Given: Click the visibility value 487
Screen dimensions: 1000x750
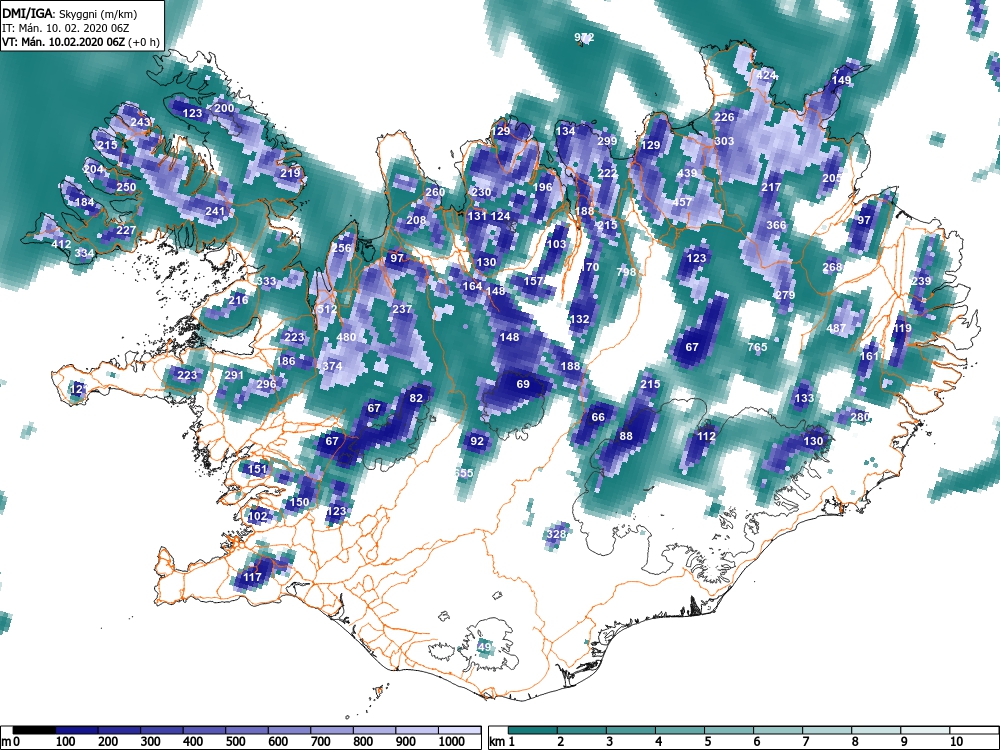Looking at the screenshot, I should 837,328.
